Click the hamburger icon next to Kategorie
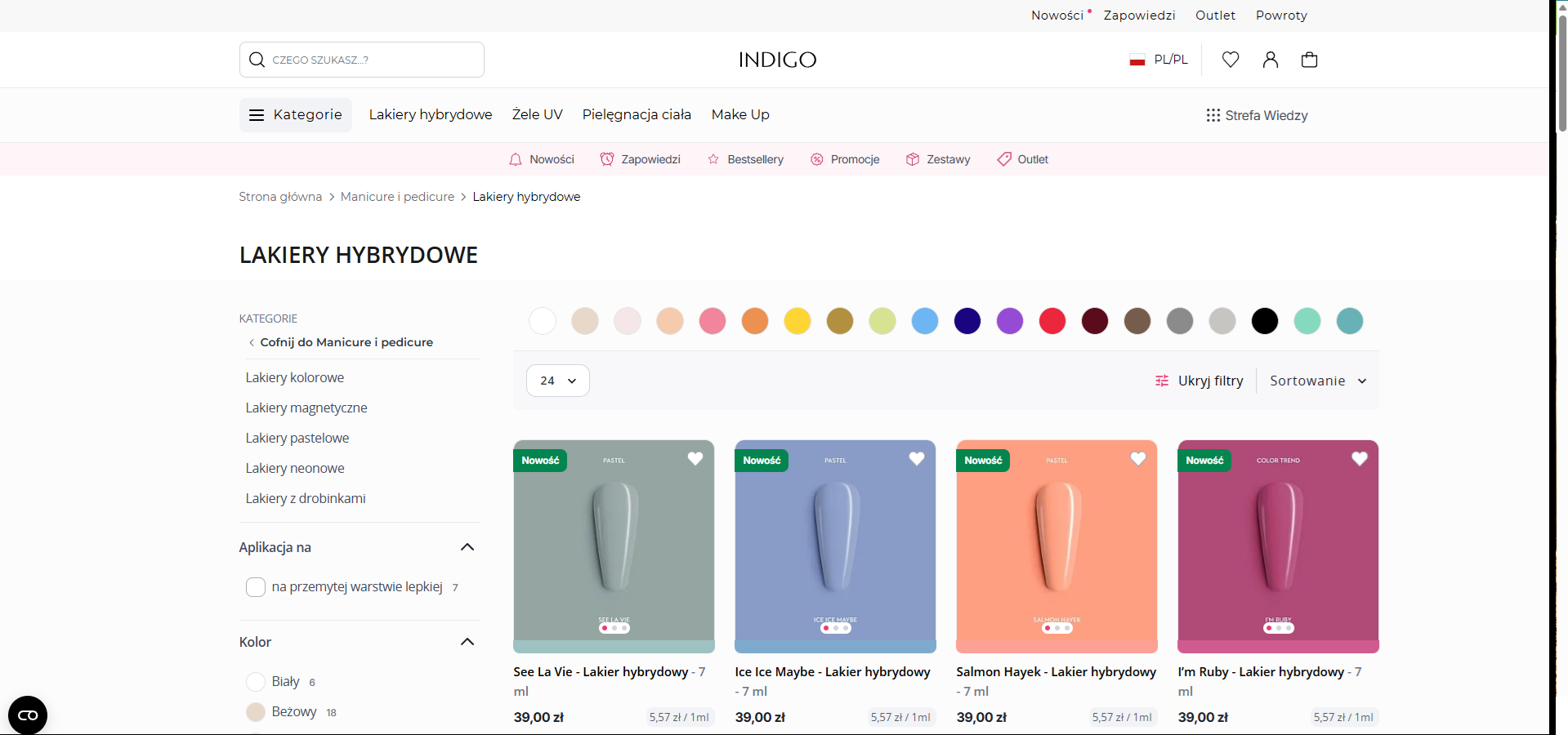Viewport: 1568px width, 735px height. 257,115
